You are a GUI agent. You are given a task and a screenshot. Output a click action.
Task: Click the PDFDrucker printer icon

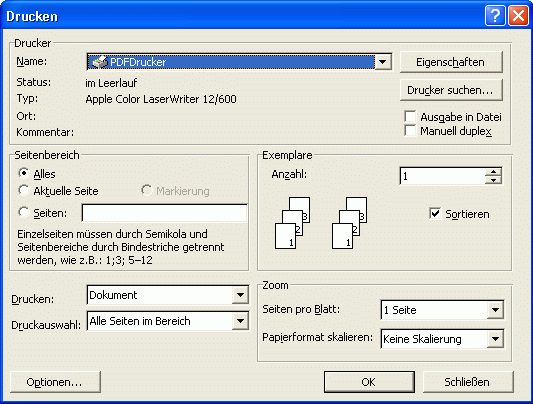pyautogui.click(x=99, y=62)
